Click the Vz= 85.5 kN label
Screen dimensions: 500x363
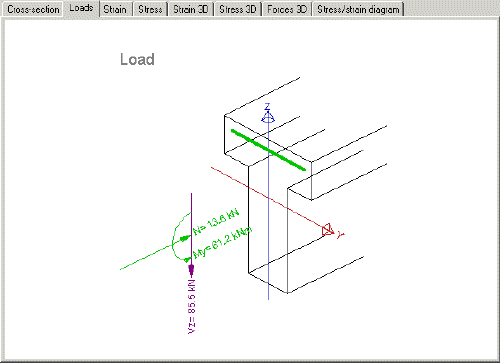point(192,306)
